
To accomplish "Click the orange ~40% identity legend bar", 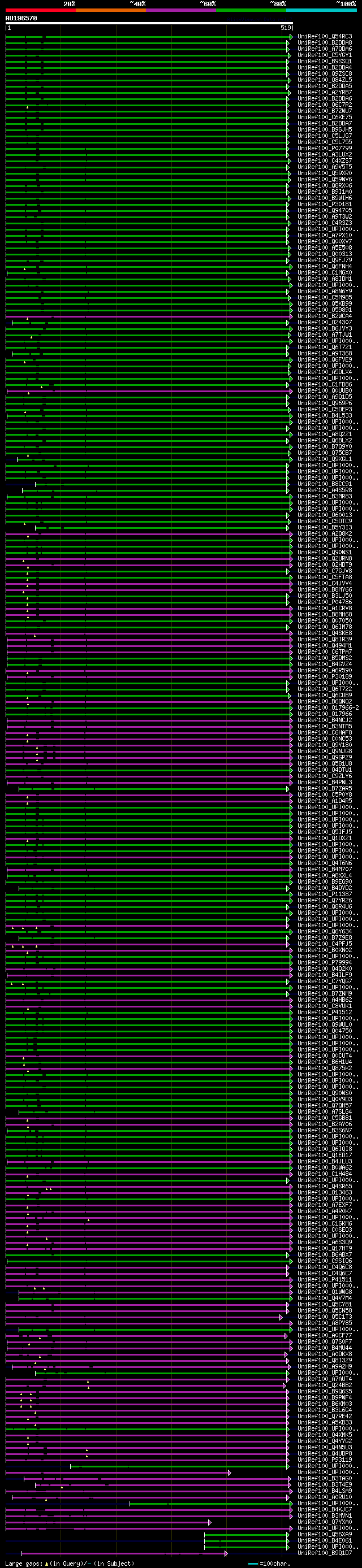I will click(111, 10).
